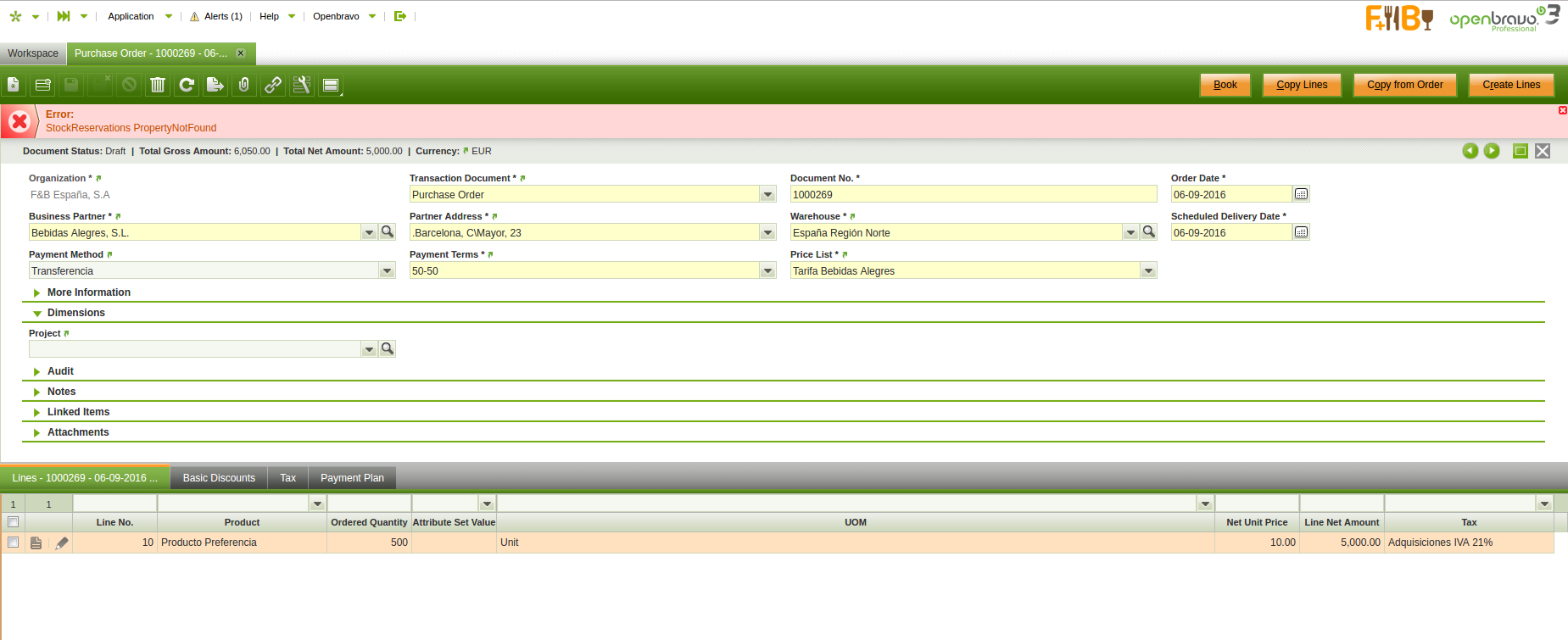1568x640 pixels.
Task: Open the Openbravo user menu
Action: point(344,16)
